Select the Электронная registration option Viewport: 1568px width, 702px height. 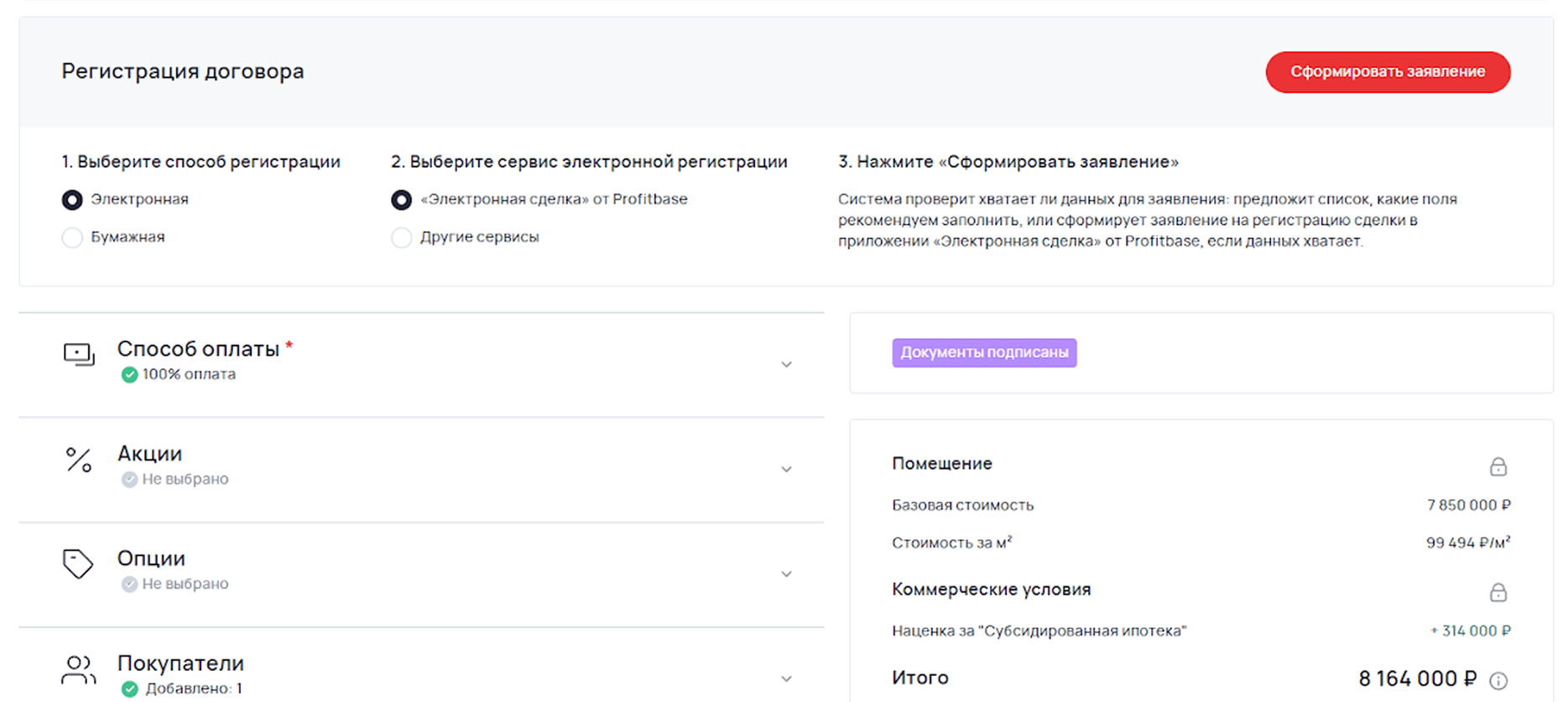click(72, 200)
